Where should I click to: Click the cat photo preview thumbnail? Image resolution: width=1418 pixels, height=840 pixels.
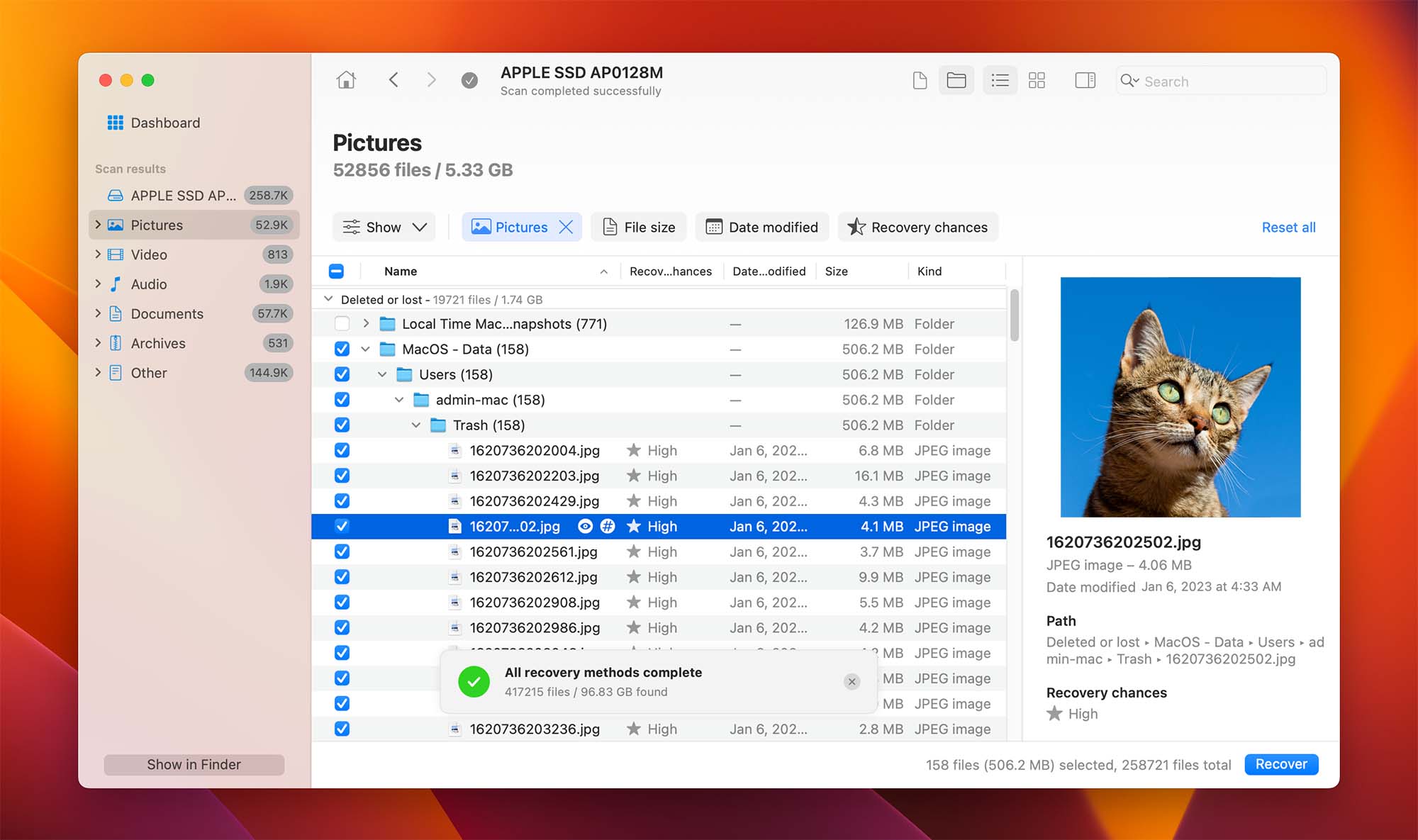coord(1180,397)
